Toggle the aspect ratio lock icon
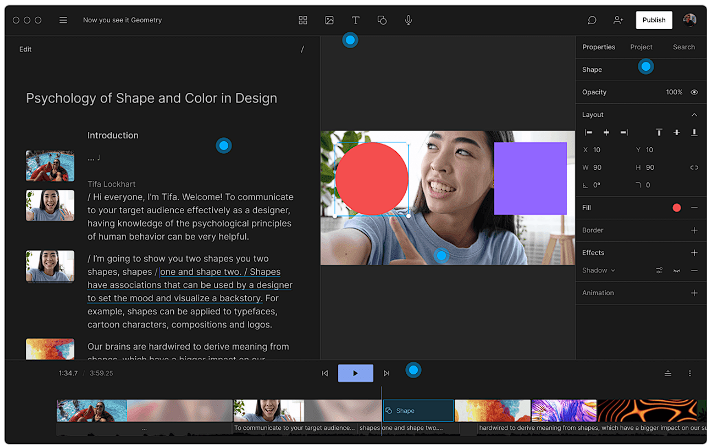The height and width of the screenshot is (448, 711). (694, 167)
